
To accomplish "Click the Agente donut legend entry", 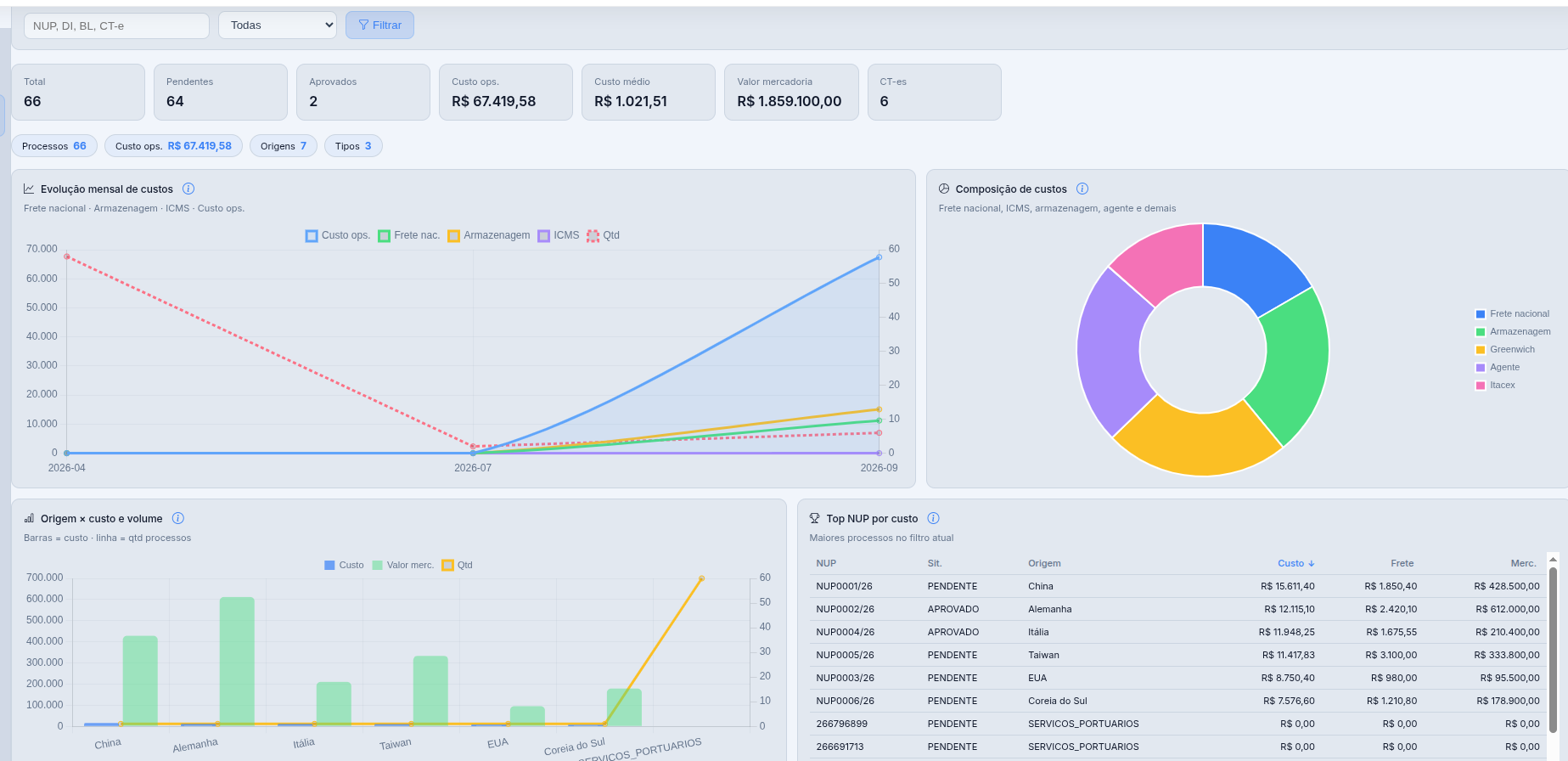I will [1498, 368].
